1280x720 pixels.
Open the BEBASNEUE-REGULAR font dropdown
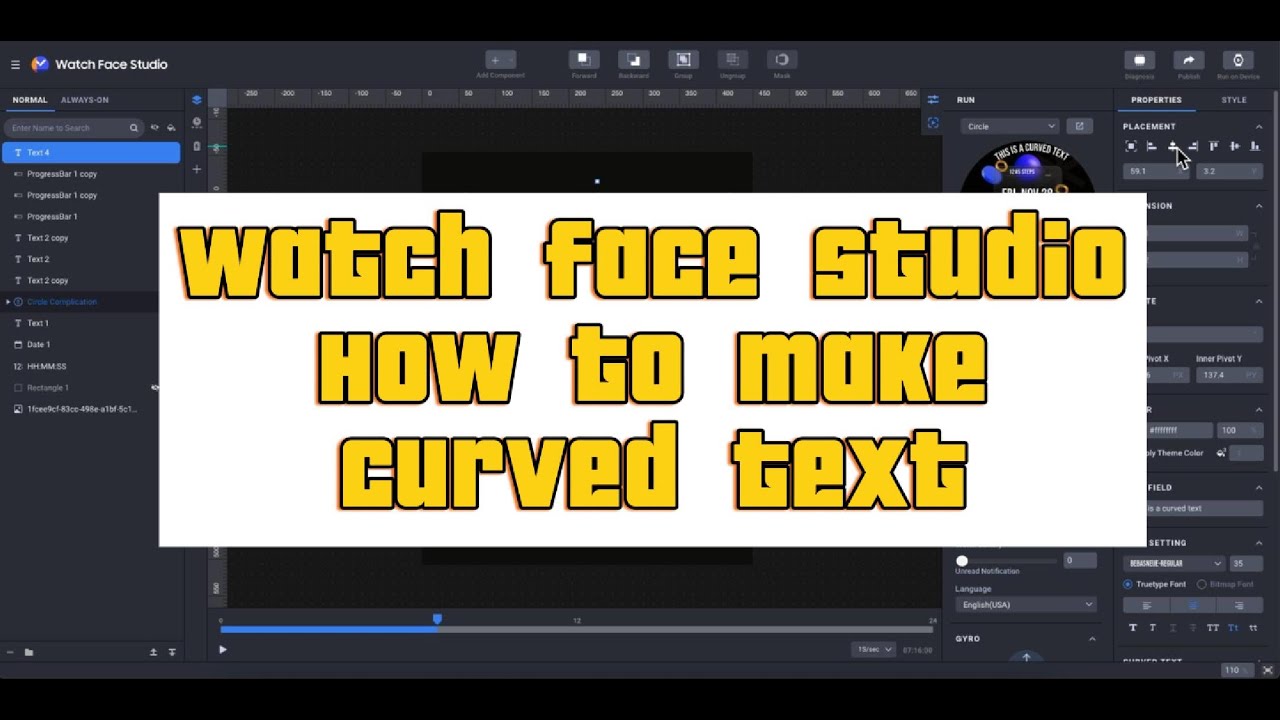point(1174,563)
